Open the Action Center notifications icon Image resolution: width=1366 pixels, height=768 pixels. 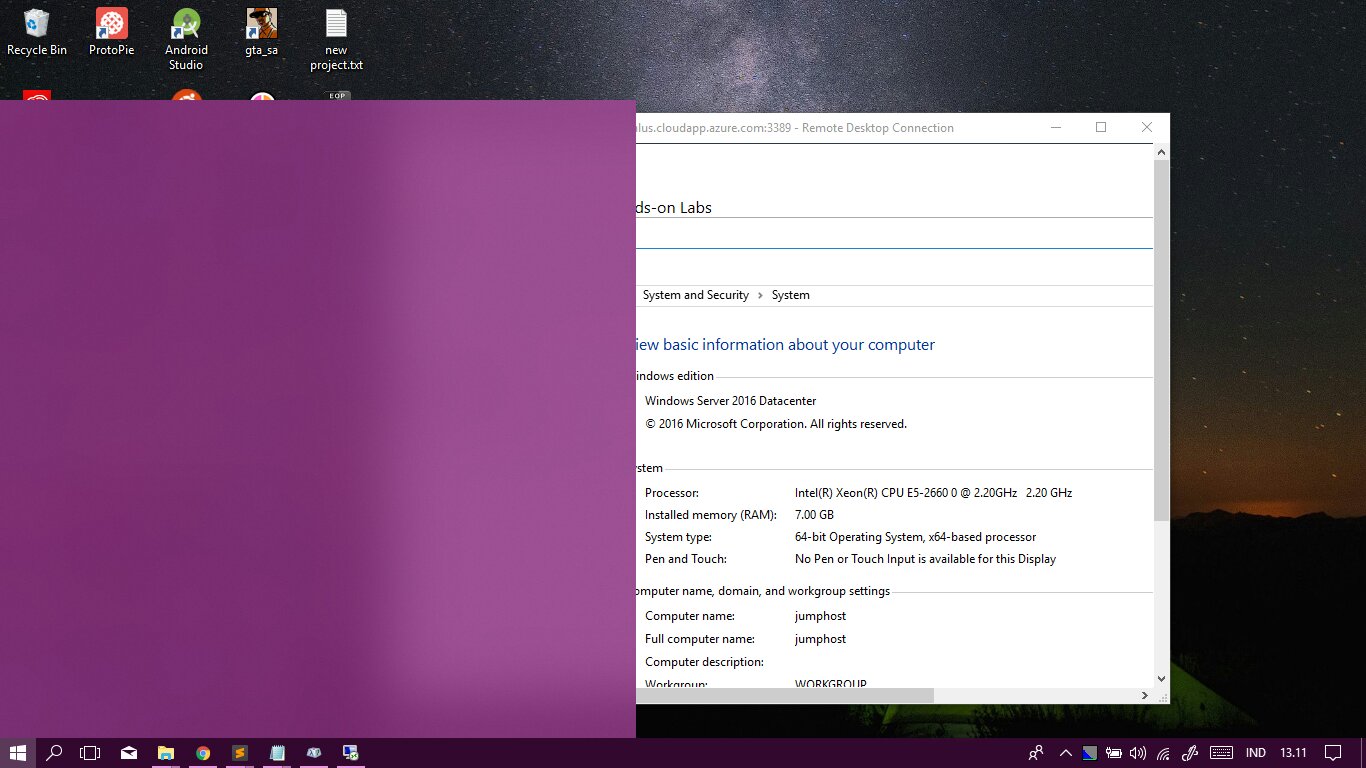(1333, 753)
